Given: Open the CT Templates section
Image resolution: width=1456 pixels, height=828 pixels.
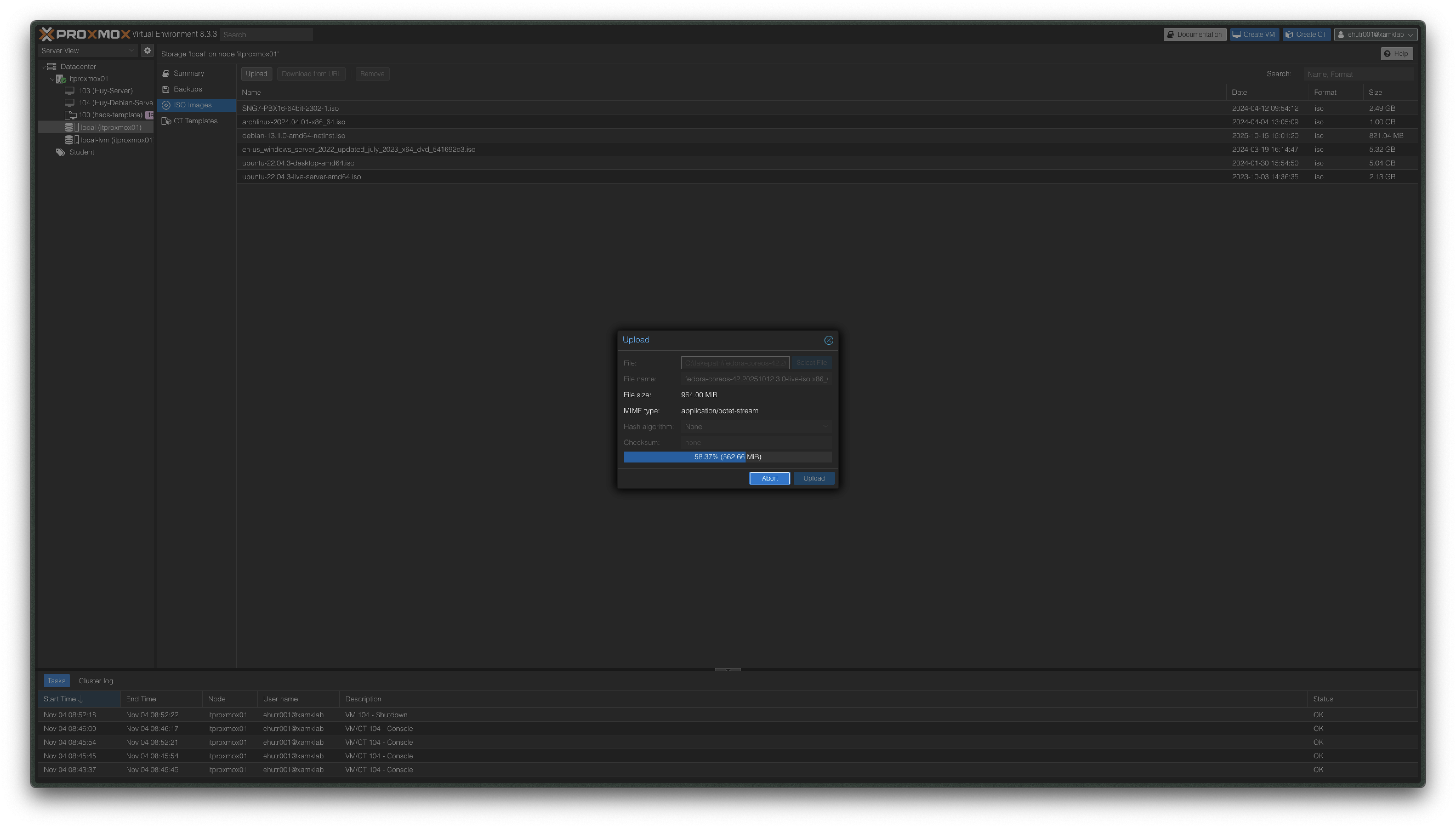Looking at the screenshot, I should (195, 121).
